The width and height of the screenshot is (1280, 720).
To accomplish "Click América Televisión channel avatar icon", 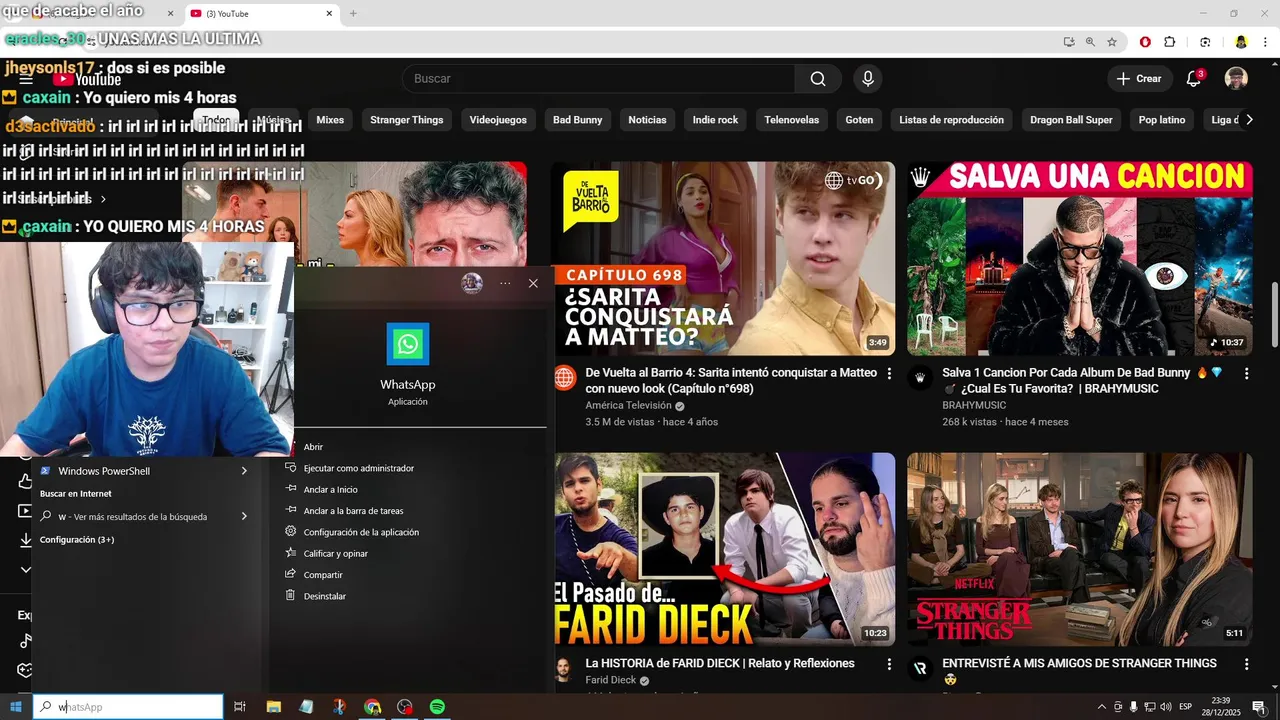I will [564, 378].
